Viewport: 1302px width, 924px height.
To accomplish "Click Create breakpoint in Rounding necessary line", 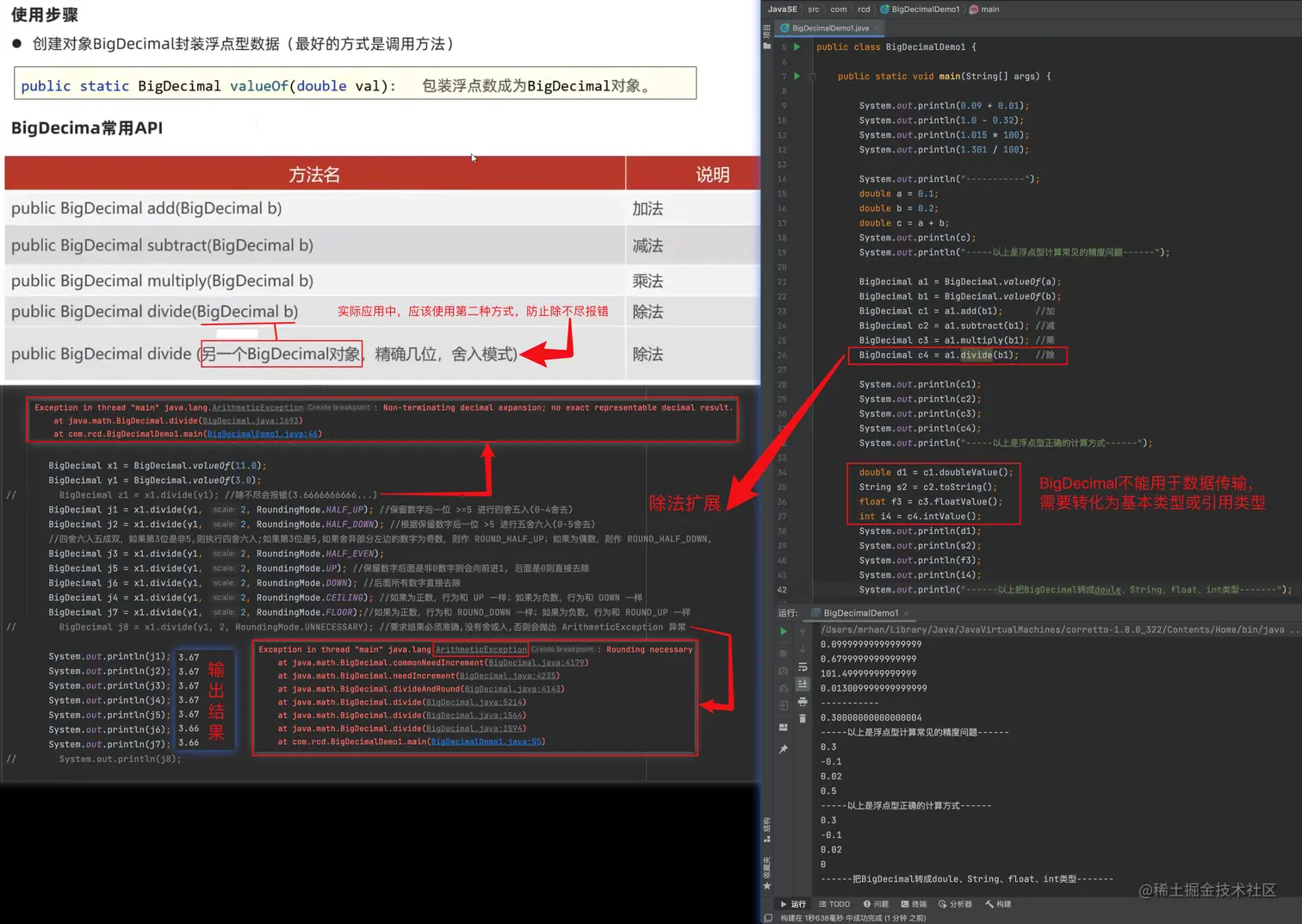I will 562,649.
